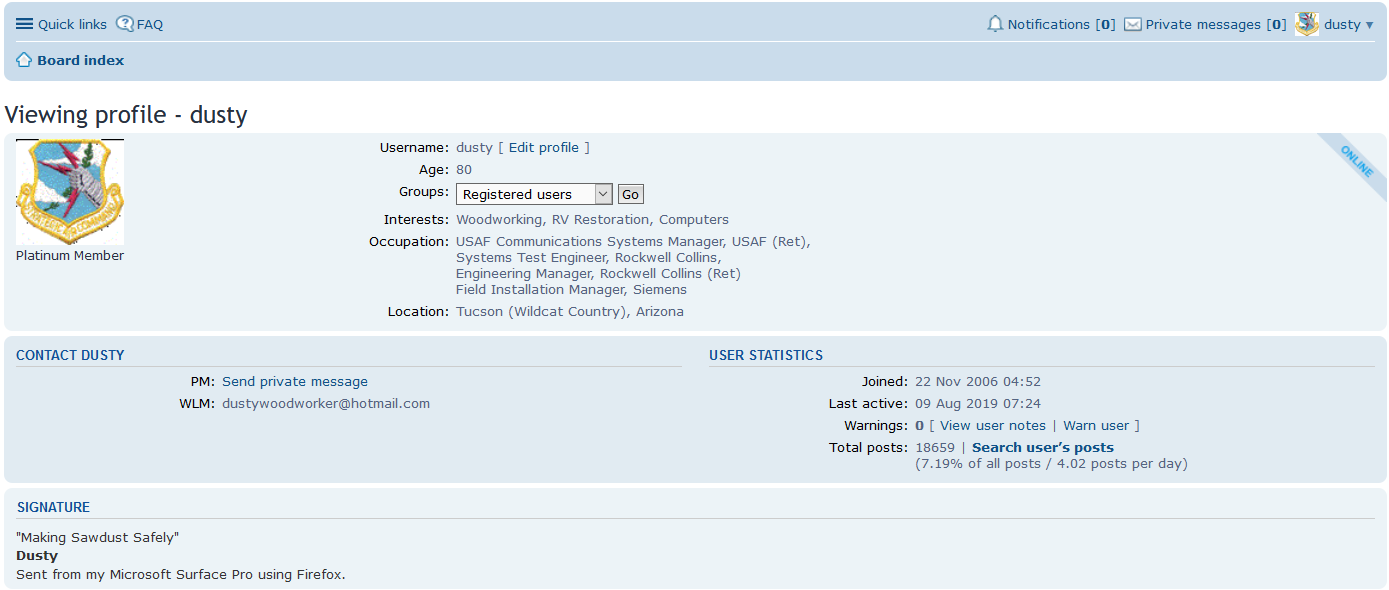Open View user notes link

[x=993, y=425]
